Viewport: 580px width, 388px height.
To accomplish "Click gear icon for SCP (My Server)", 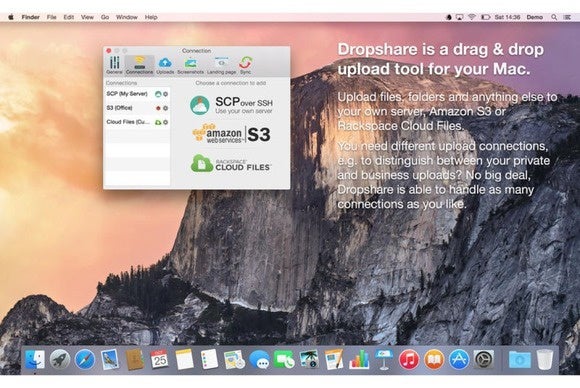I will (166, 94).
